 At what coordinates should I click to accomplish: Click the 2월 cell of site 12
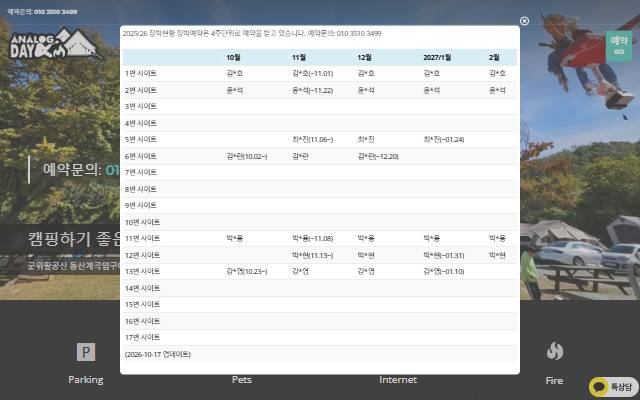click(497, 256)
